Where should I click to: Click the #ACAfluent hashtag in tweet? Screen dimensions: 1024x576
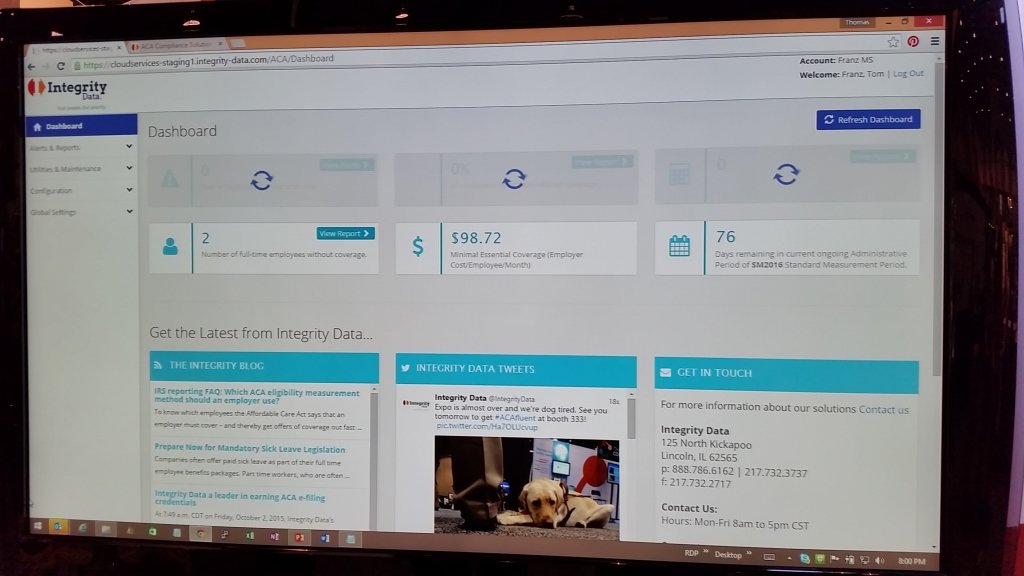515,417
